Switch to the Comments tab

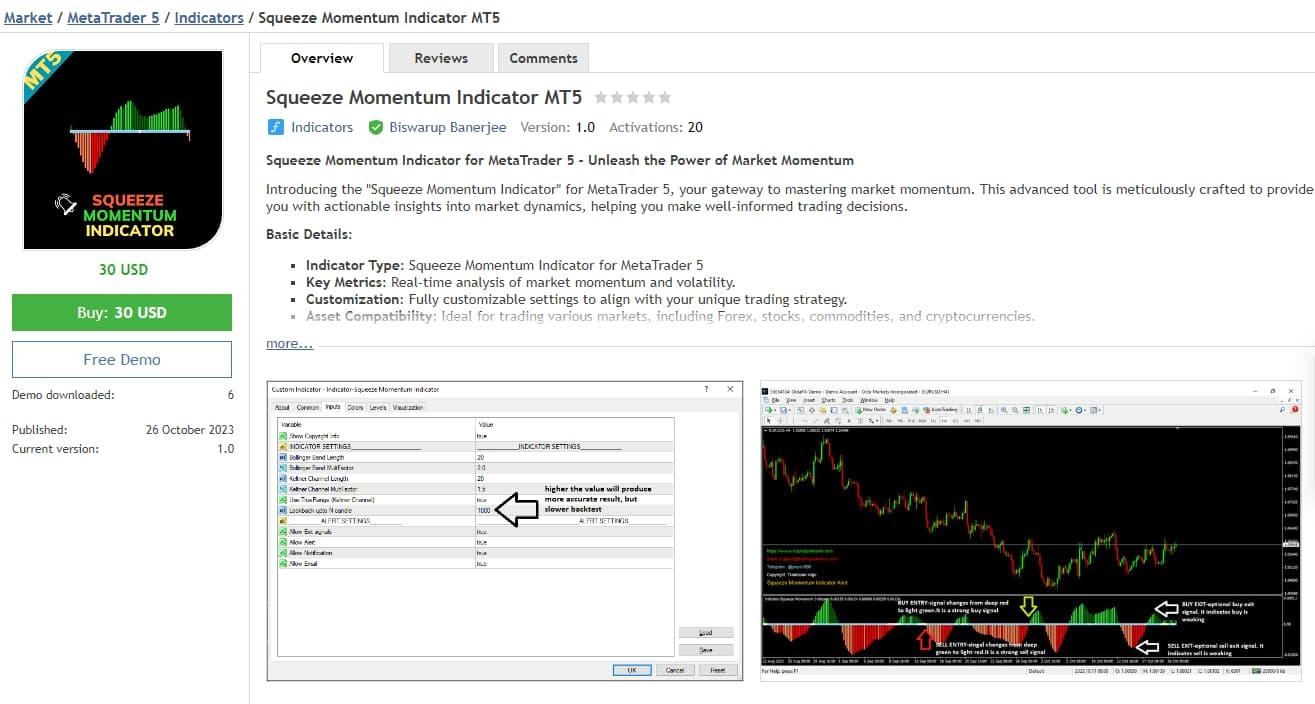(x=543, y=58)
